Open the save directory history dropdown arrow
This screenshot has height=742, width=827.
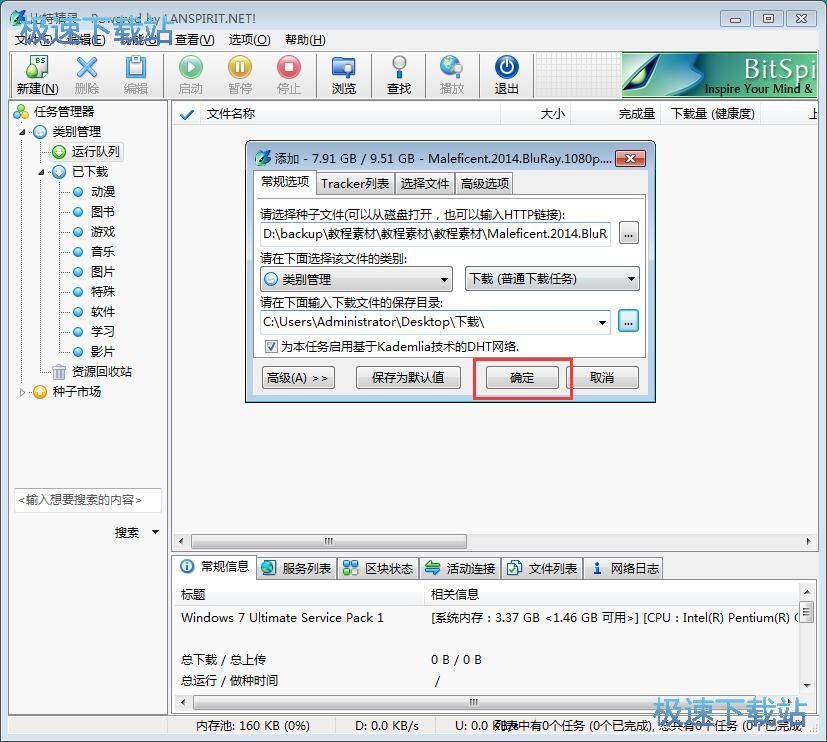[x=602, y=322]
